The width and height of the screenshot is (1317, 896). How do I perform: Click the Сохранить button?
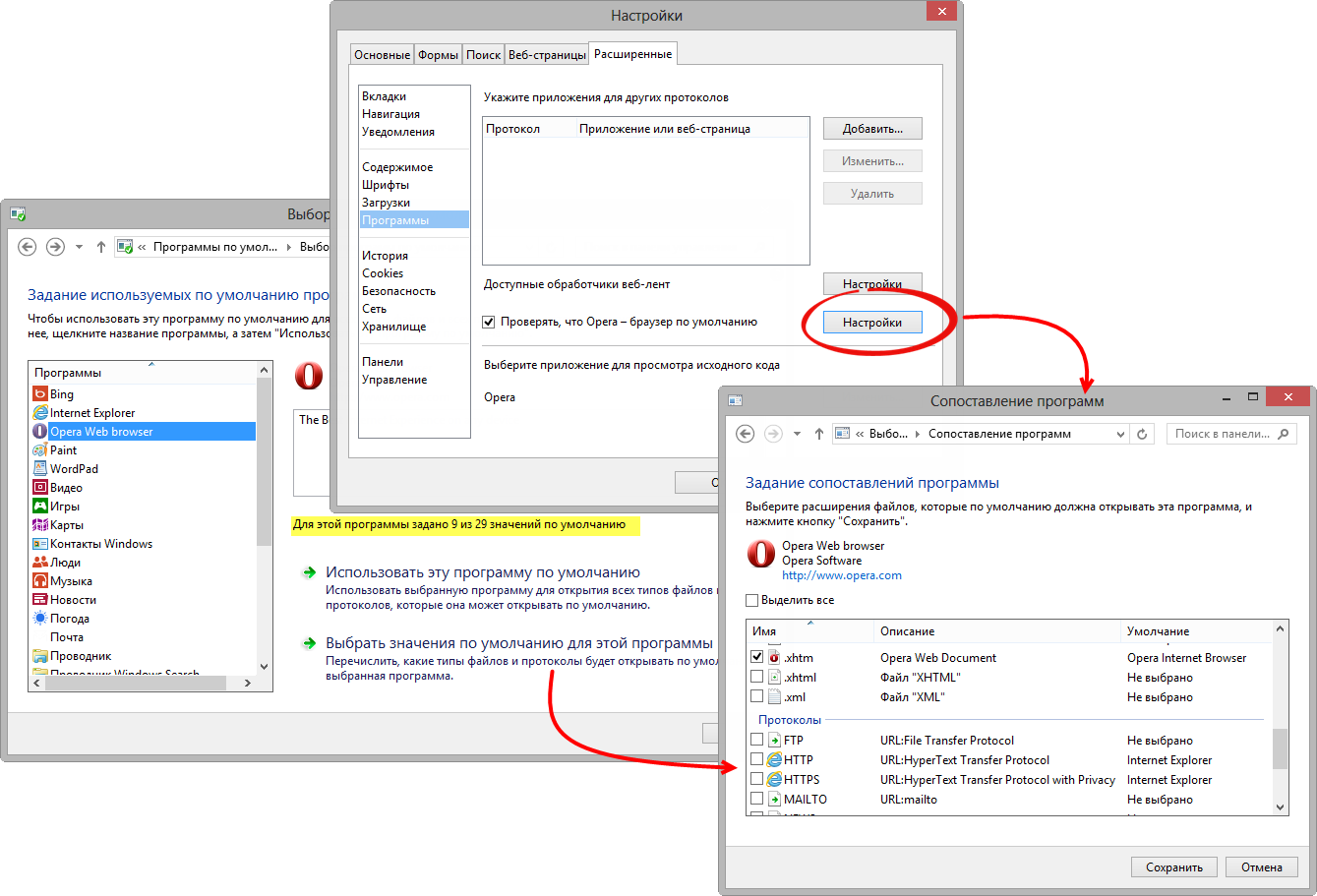pos(1174,867)
